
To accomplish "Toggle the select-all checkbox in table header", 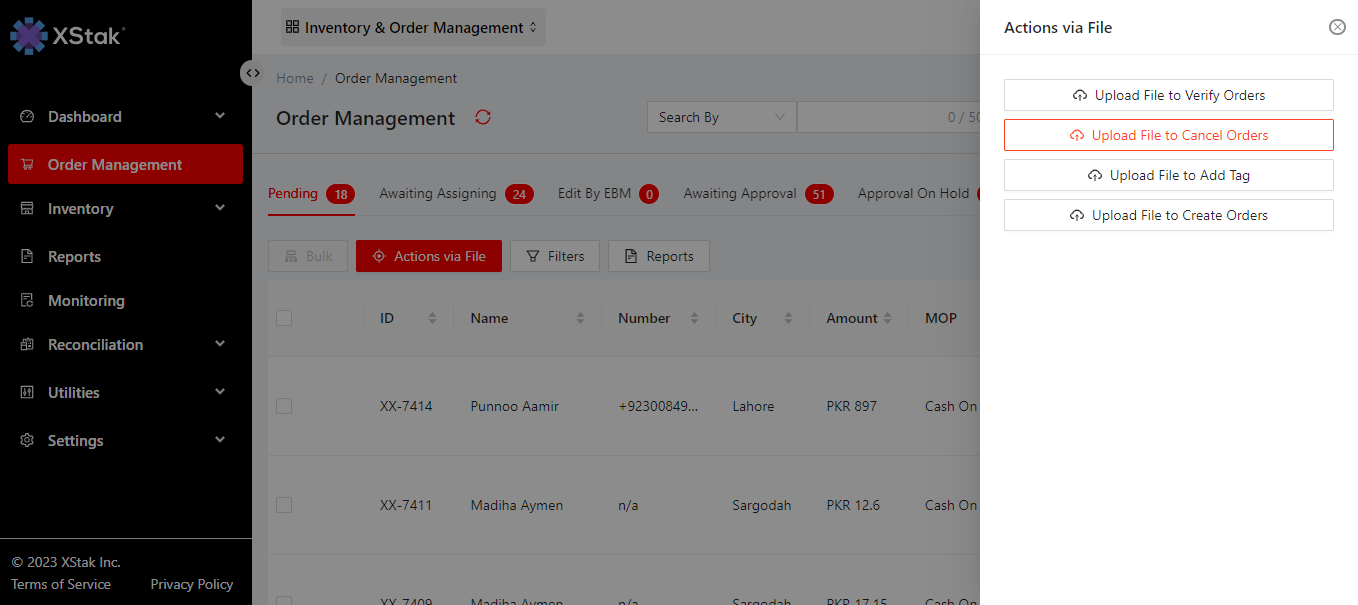I will point(284,318).
